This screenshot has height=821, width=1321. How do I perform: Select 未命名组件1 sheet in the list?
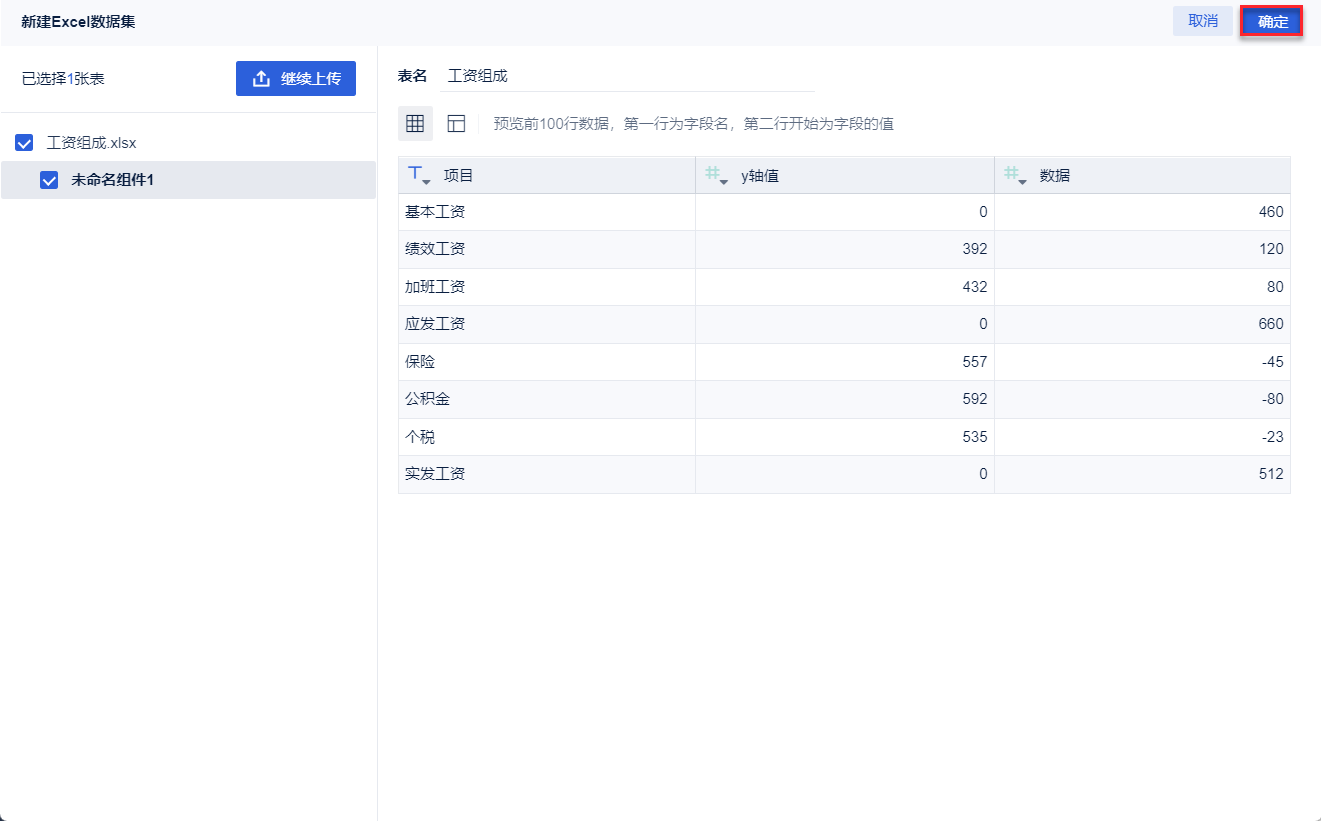112,180
